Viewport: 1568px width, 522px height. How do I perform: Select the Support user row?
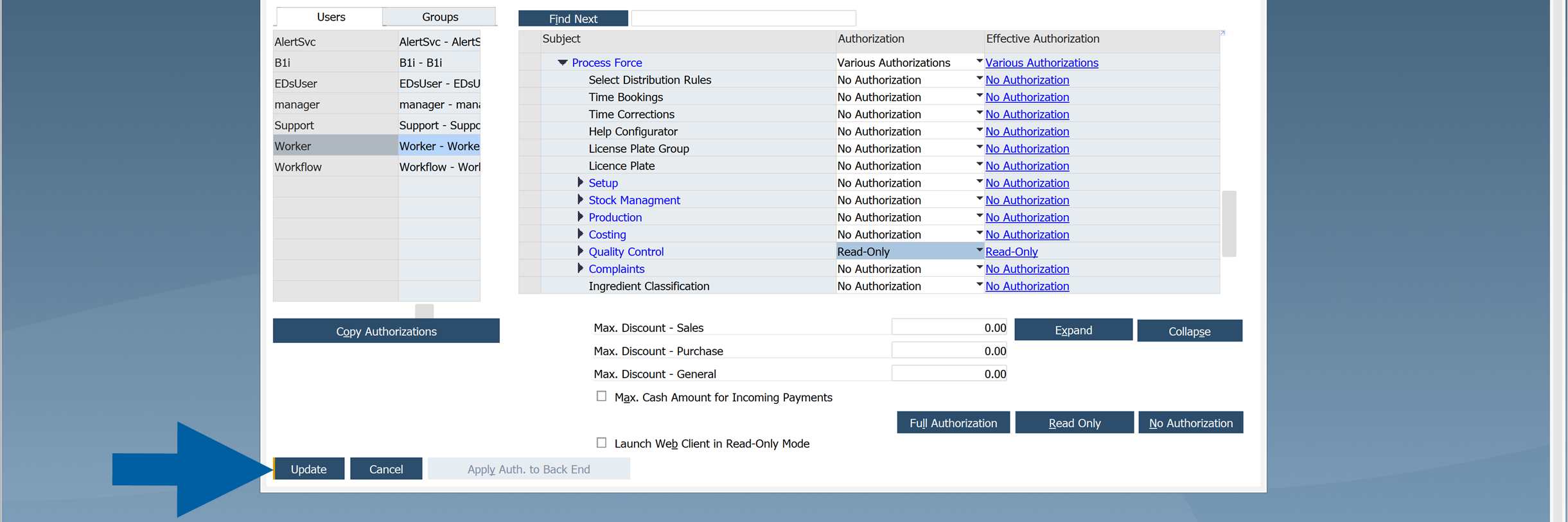pyautogui.click(x=376, y=125)
